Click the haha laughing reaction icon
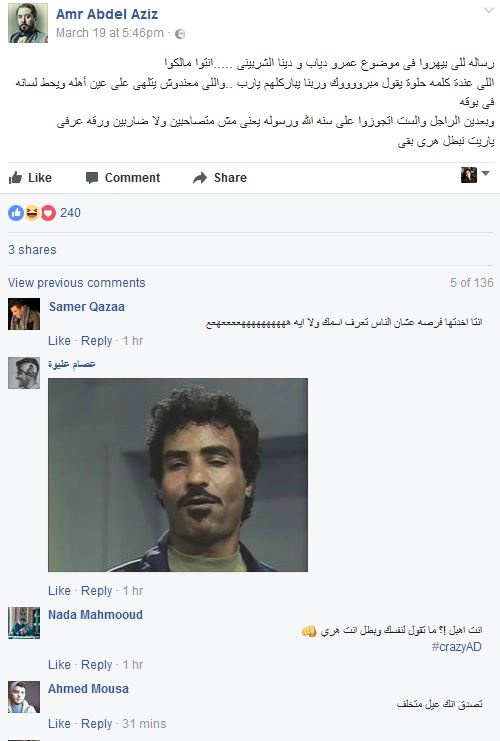500x741 pixels. coord(32,213)
